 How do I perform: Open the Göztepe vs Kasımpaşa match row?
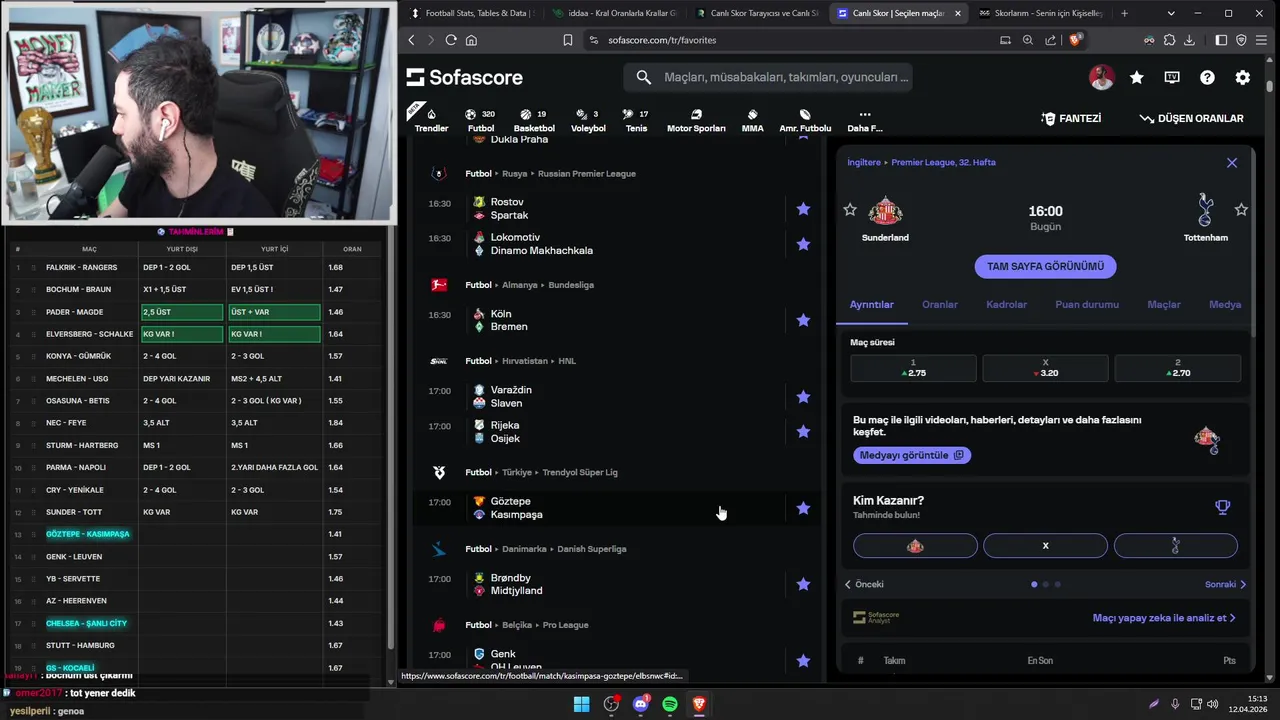(618, 508)
